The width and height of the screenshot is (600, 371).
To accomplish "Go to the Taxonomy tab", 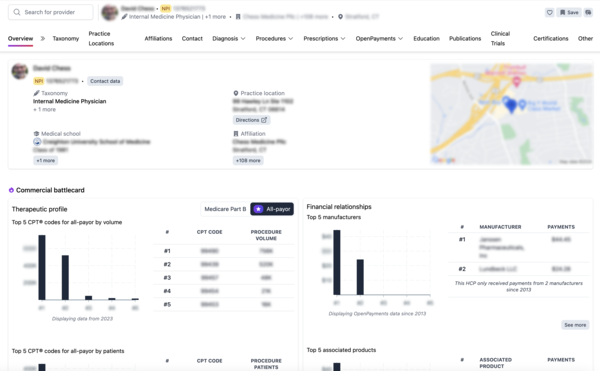I will (x=66, y=39).
